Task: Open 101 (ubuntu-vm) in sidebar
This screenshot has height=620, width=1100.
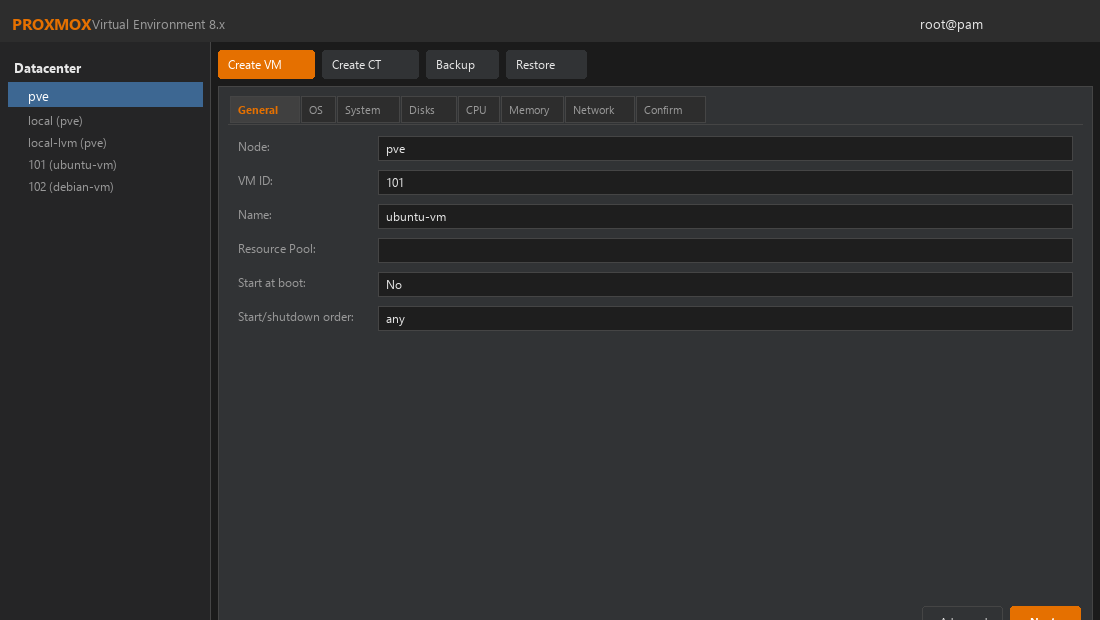Action: click(x=72, y=165)
